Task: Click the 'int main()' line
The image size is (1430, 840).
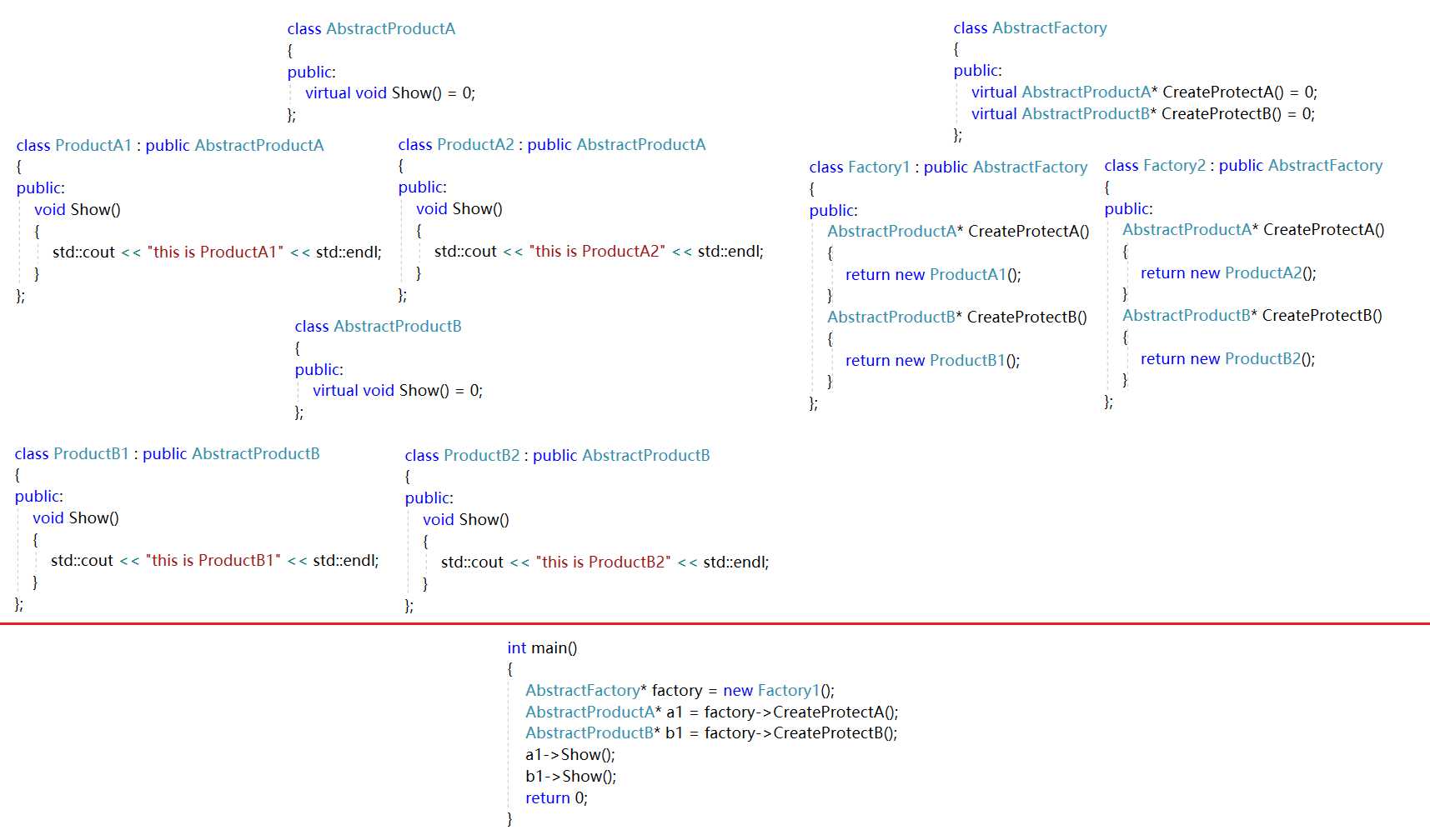Action: [542, 648]
